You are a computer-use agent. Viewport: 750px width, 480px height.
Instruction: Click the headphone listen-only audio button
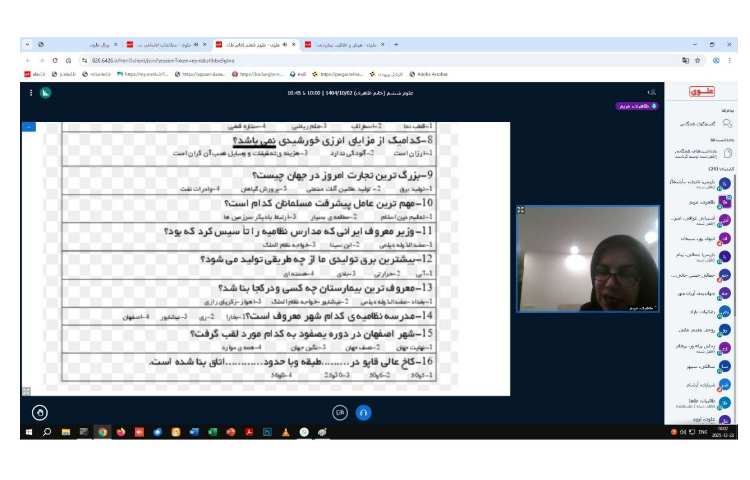(x=364, y=412)
